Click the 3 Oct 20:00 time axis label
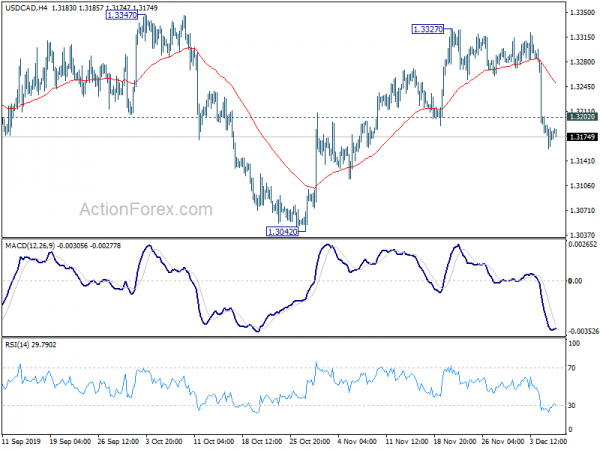 click(165, 442)
